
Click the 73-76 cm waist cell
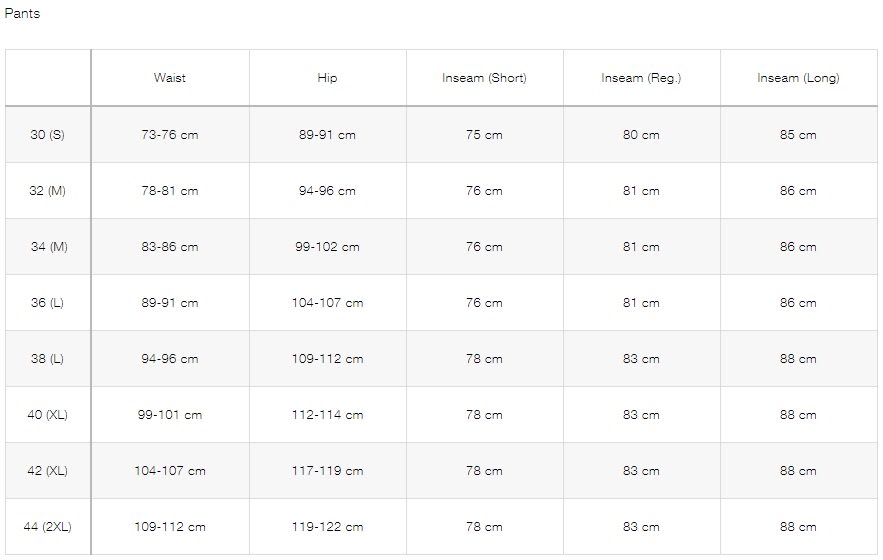(x=169, y=135)
